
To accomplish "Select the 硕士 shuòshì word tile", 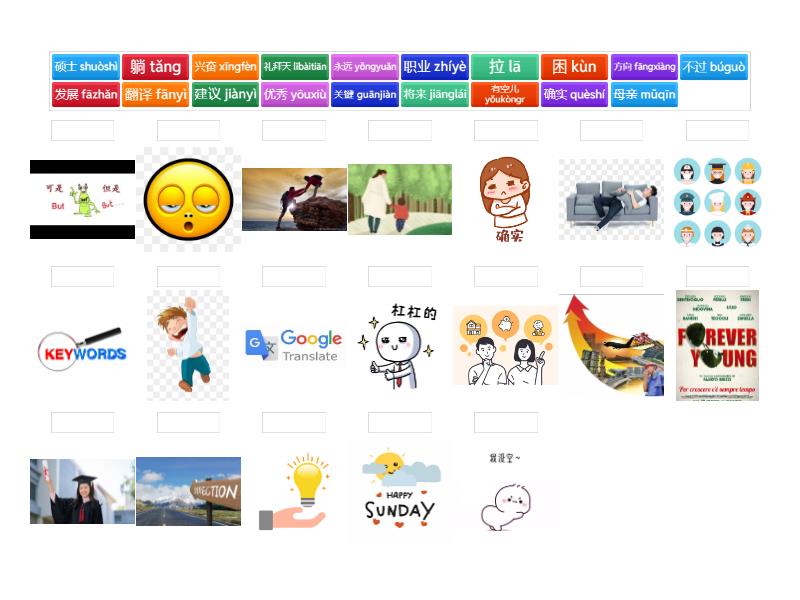I will point(85,67).
